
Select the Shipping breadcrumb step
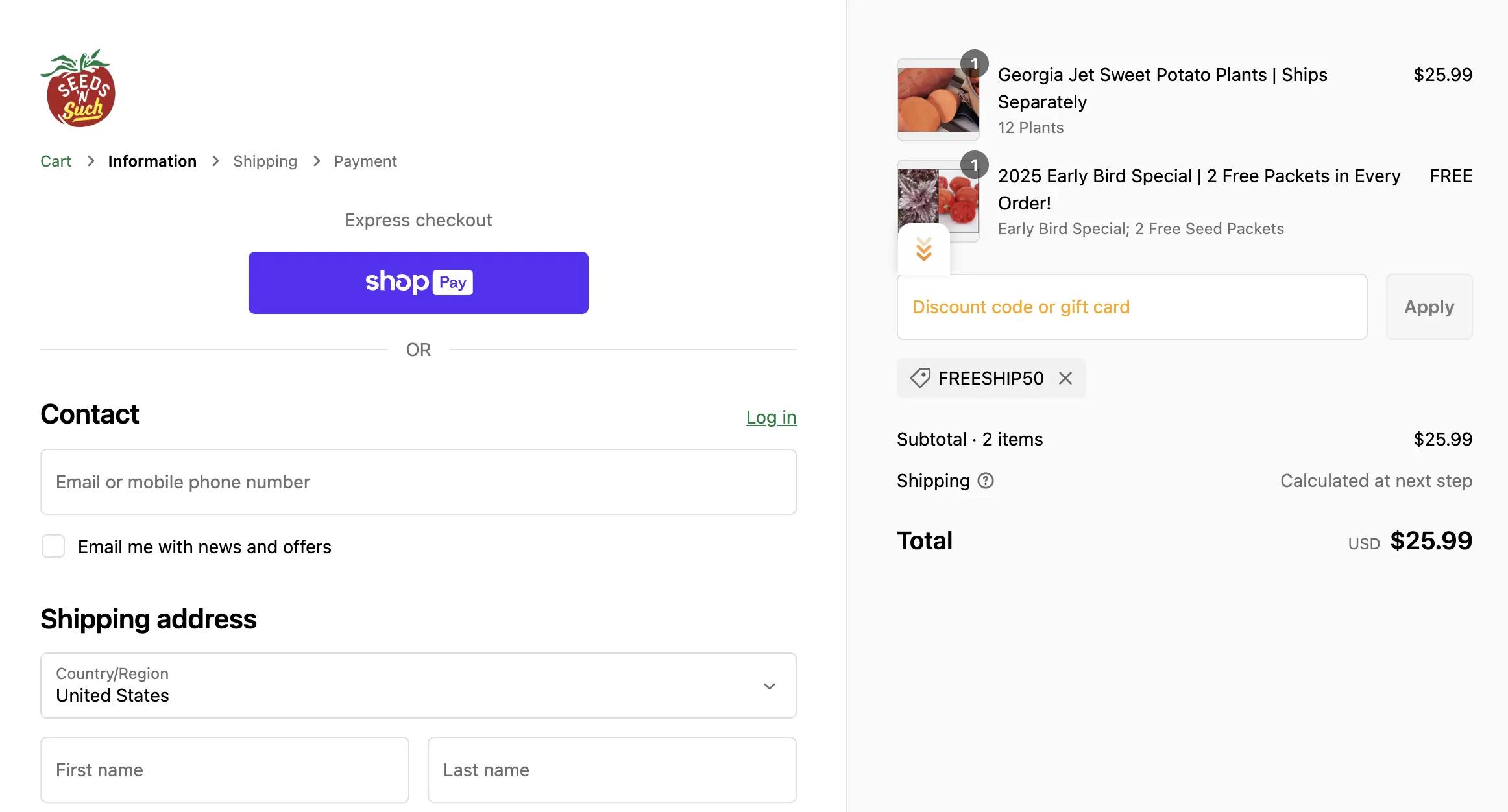point(265,161)
